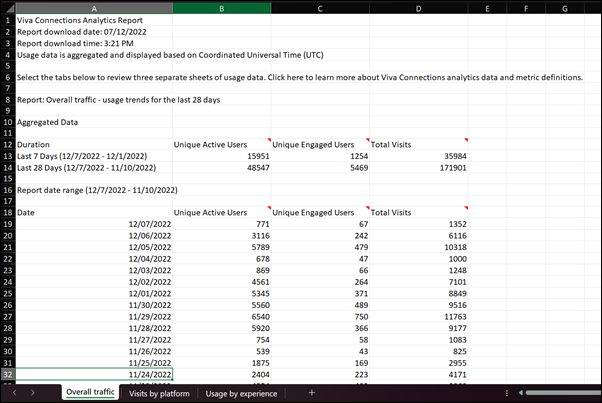The width and height of the screenshot is (602, 403).
Task: Add a new sheet with the plus icon
Action: tap(312, 393)
